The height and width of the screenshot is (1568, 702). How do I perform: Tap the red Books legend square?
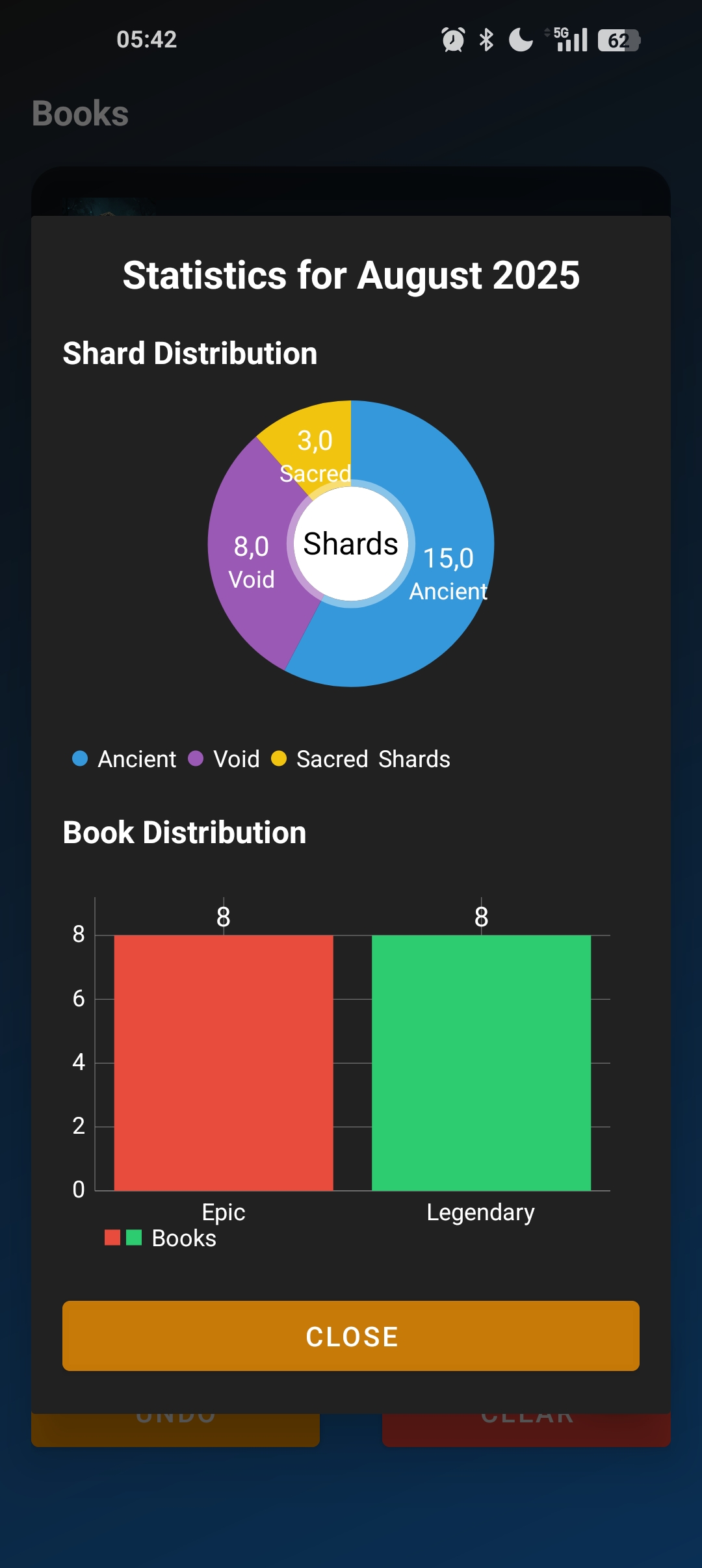coord(112,1238)
